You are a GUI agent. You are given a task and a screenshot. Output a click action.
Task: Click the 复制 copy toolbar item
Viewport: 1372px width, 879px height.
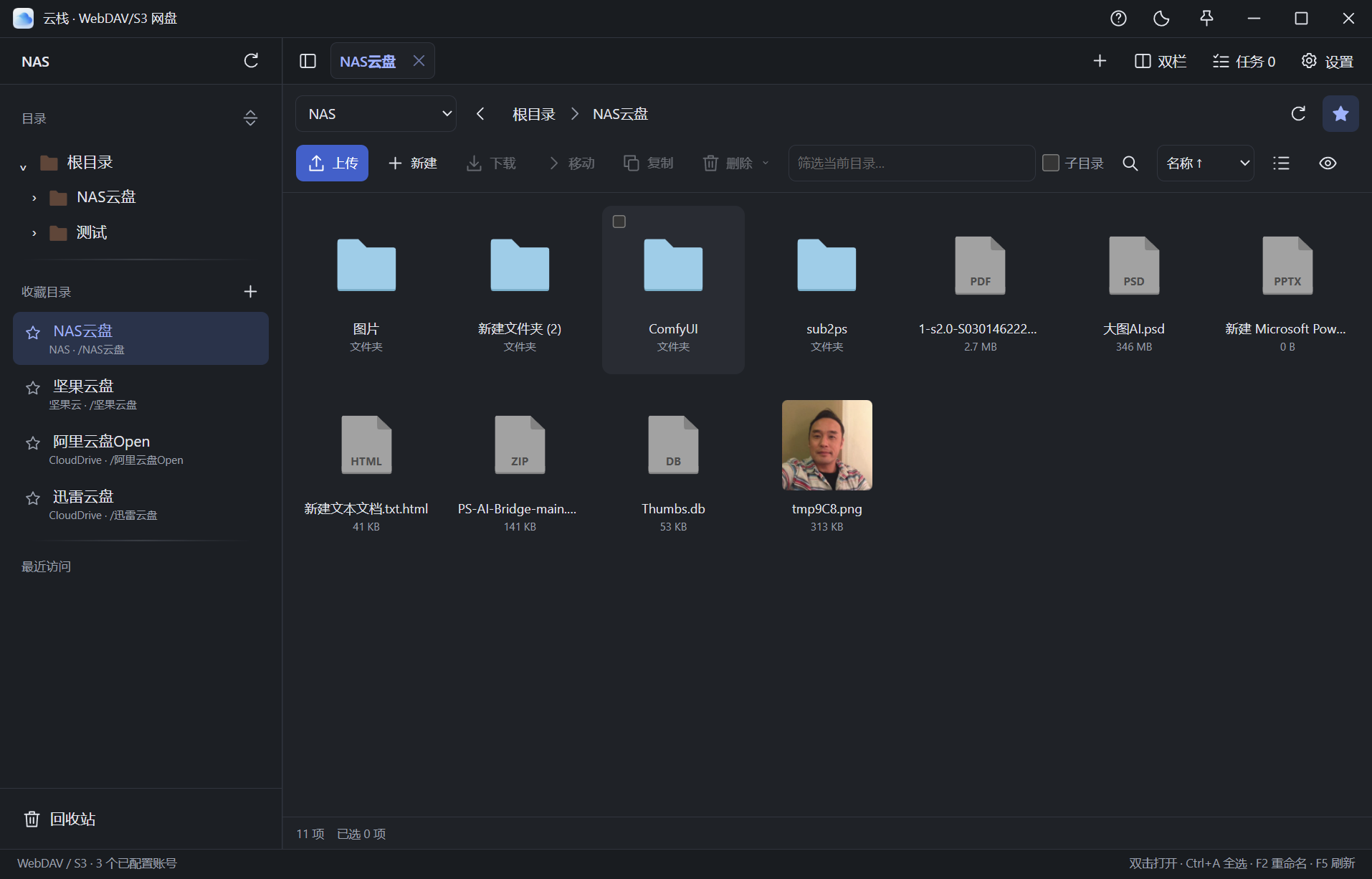648,163
